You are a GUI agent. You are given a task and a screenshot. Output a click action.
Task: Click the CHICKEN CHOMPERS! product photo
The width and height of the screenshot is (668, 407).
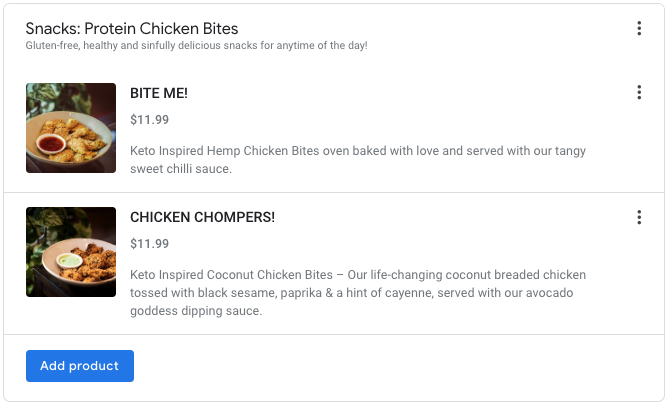point(71,252)
